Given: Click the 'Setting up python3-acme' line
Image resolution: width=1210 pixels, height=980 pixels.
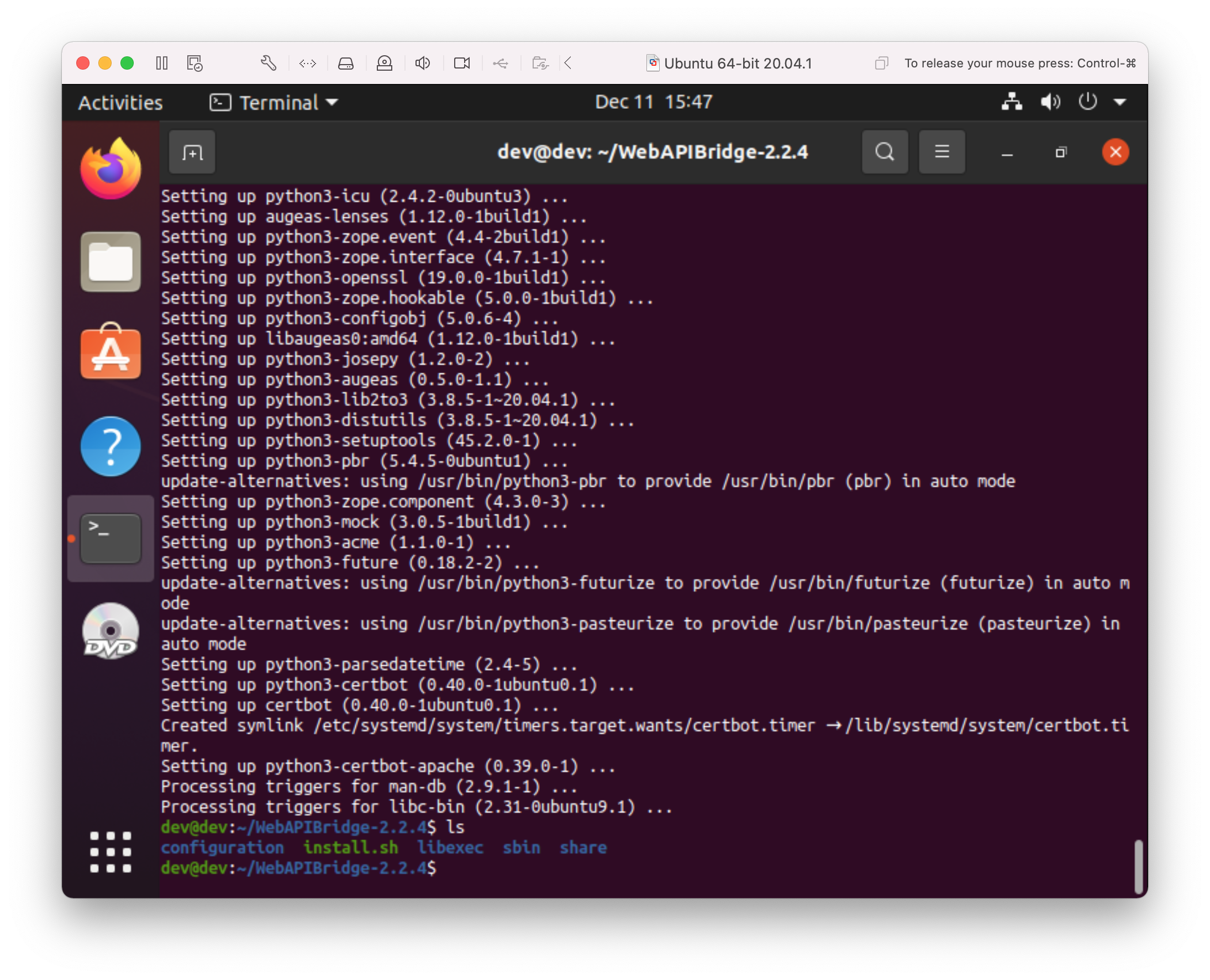Looking at the screenshot, I should point(336,542).
